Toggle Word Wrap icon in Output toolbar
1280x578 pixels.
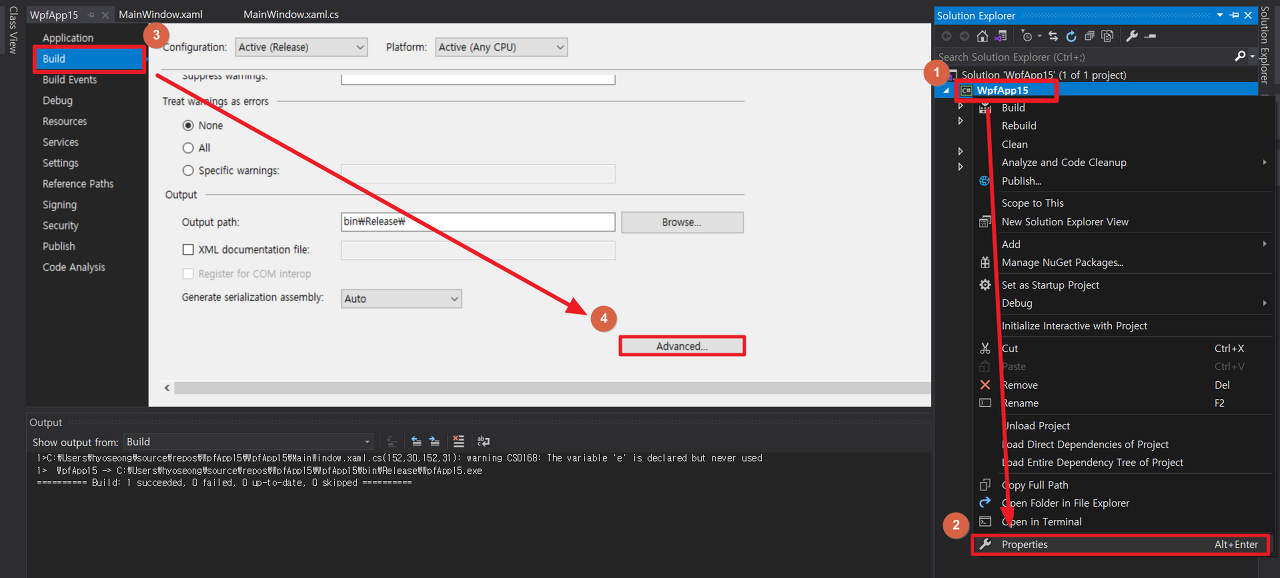(483, 441)
